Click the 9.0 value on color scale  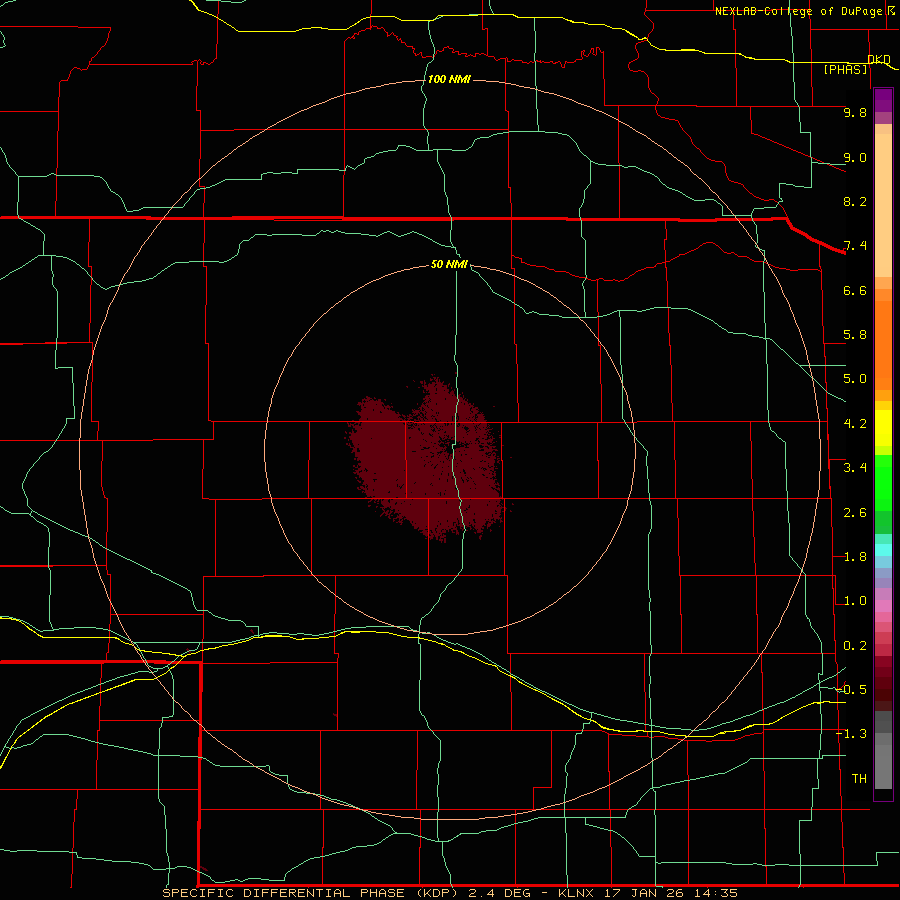(x=855, y=157)
